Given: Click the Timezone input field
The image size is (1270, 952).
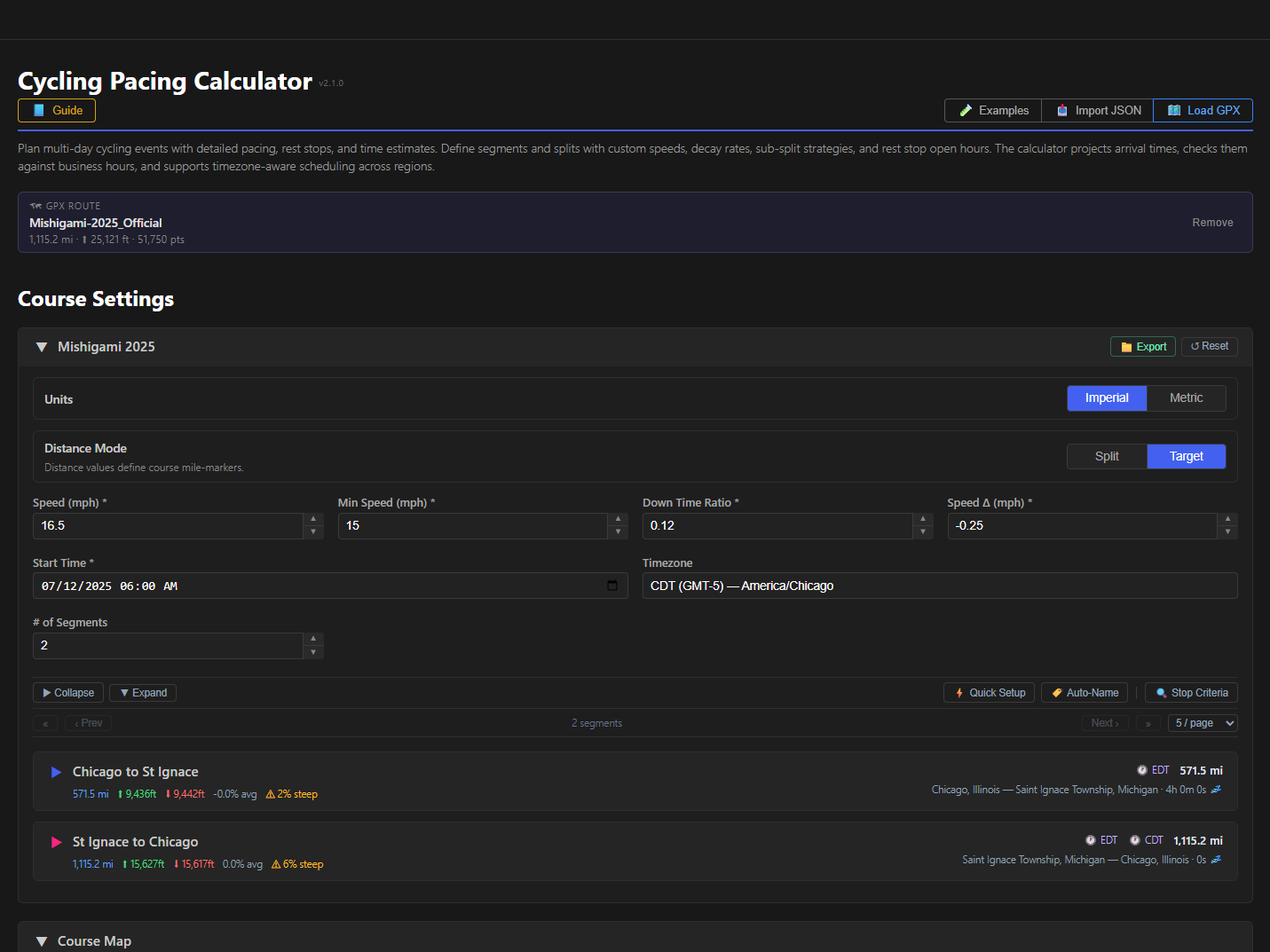Looking at the screenshot, I should [x=939, y=586].
